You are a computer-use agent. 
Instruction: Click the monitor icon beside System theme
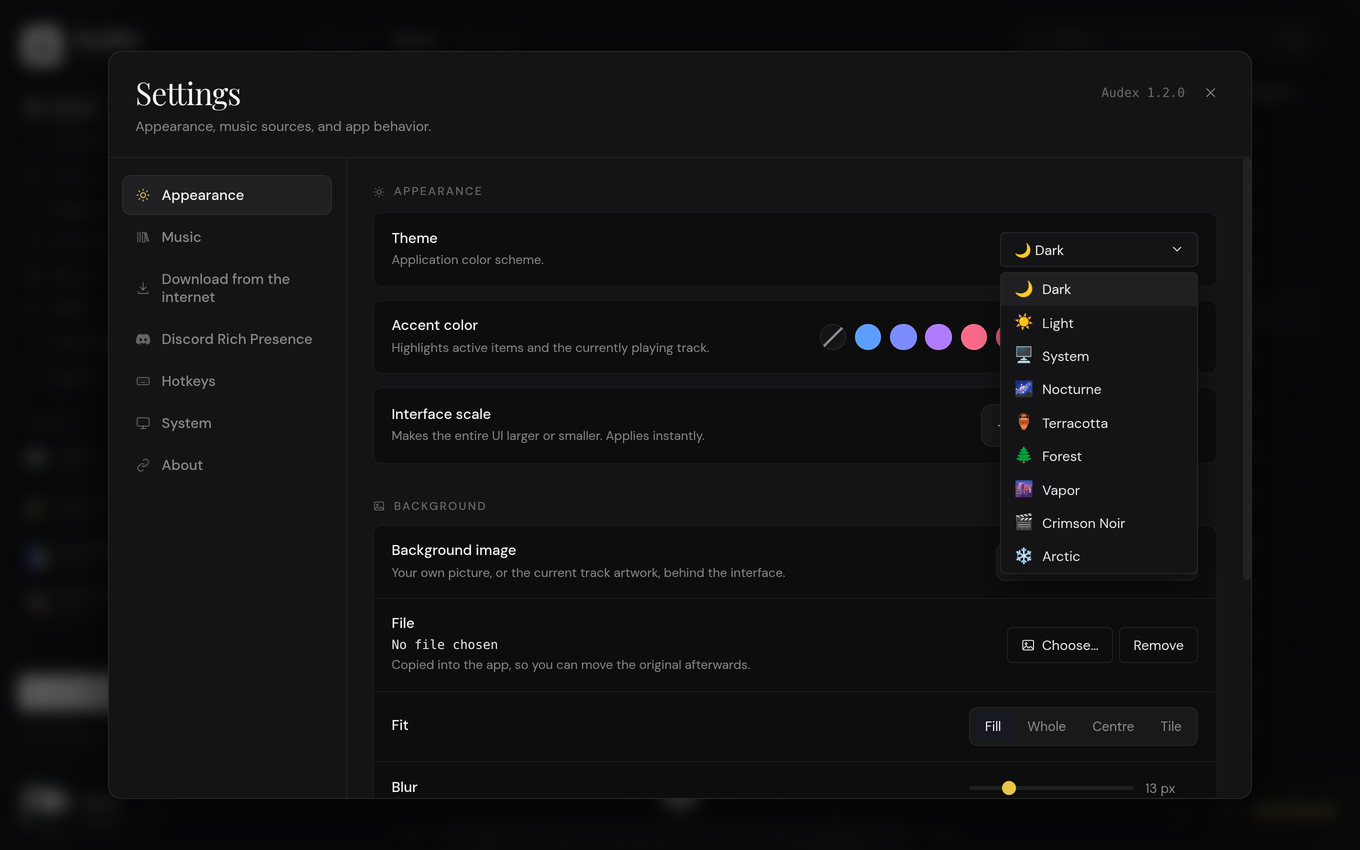pyautogui.click(x=1024, y=356)
